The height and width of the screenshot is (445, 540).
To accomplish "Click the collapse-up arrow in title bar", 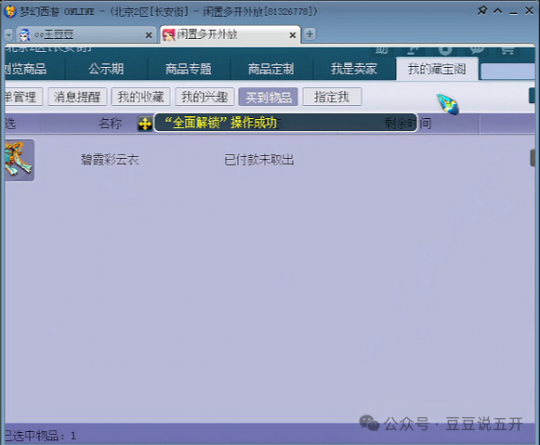I will (498, 11).
